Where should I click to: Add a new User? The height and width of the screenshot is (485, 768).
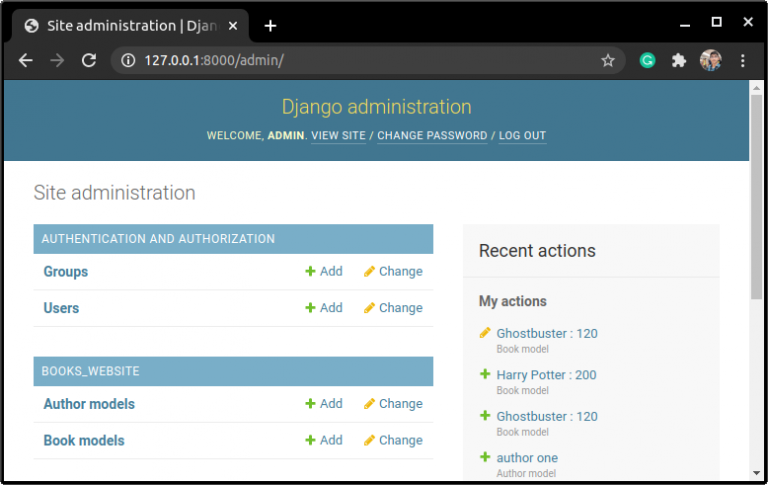tap(324, 308)
